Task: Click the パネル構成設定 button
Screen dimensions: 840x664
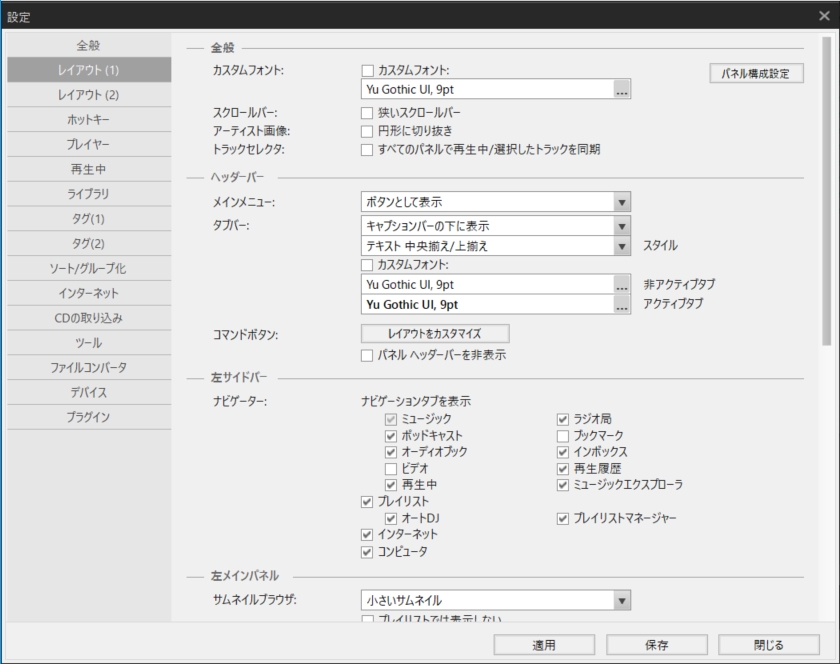Action: tap(759, 73)
